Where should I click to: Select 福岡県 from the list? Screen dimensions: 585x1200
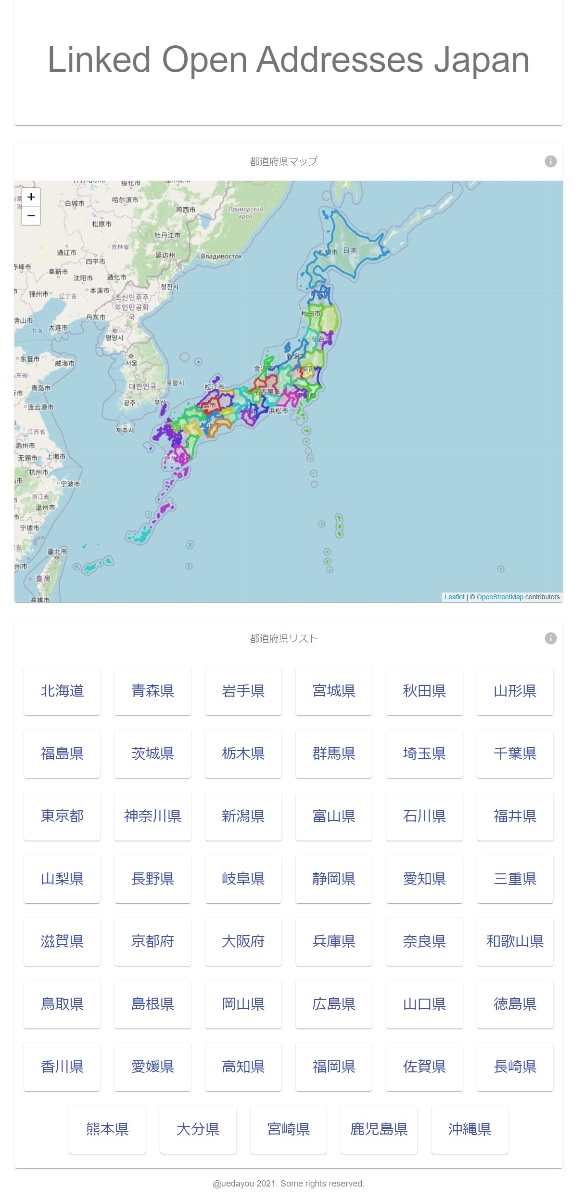pyautogui.click(x=334, y=1067)
